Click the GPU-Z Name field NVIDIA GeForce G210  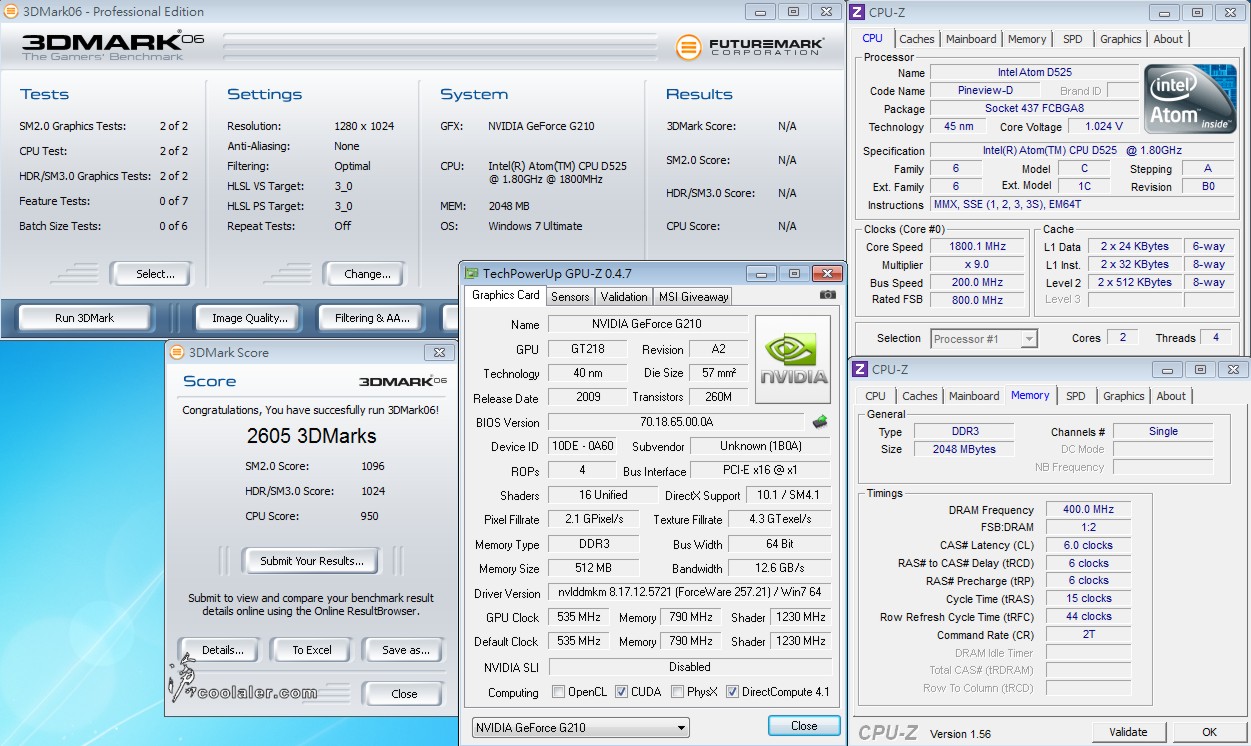point(647,324)
